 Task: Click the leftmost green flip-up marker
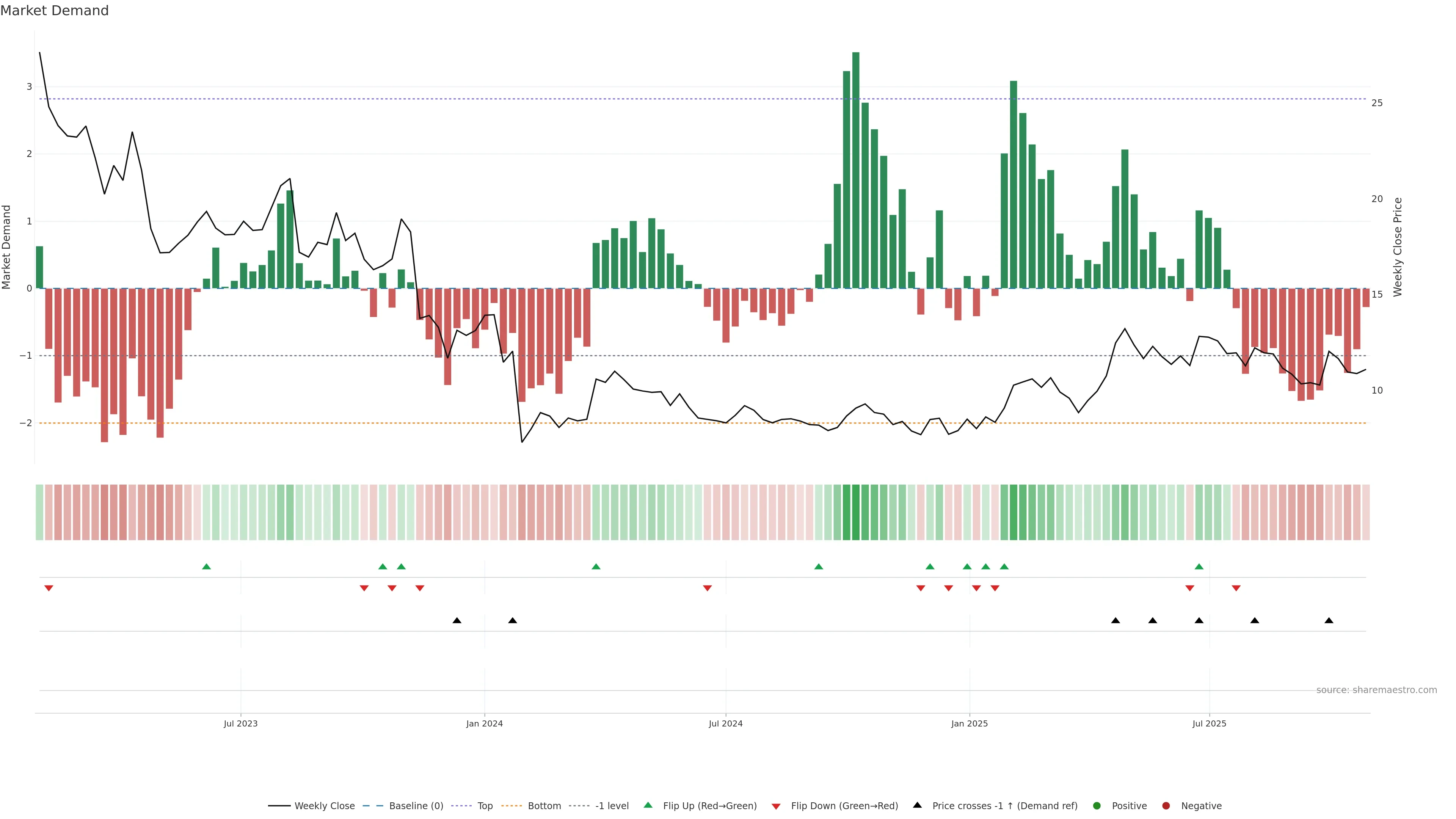click(x=206, y=566)
